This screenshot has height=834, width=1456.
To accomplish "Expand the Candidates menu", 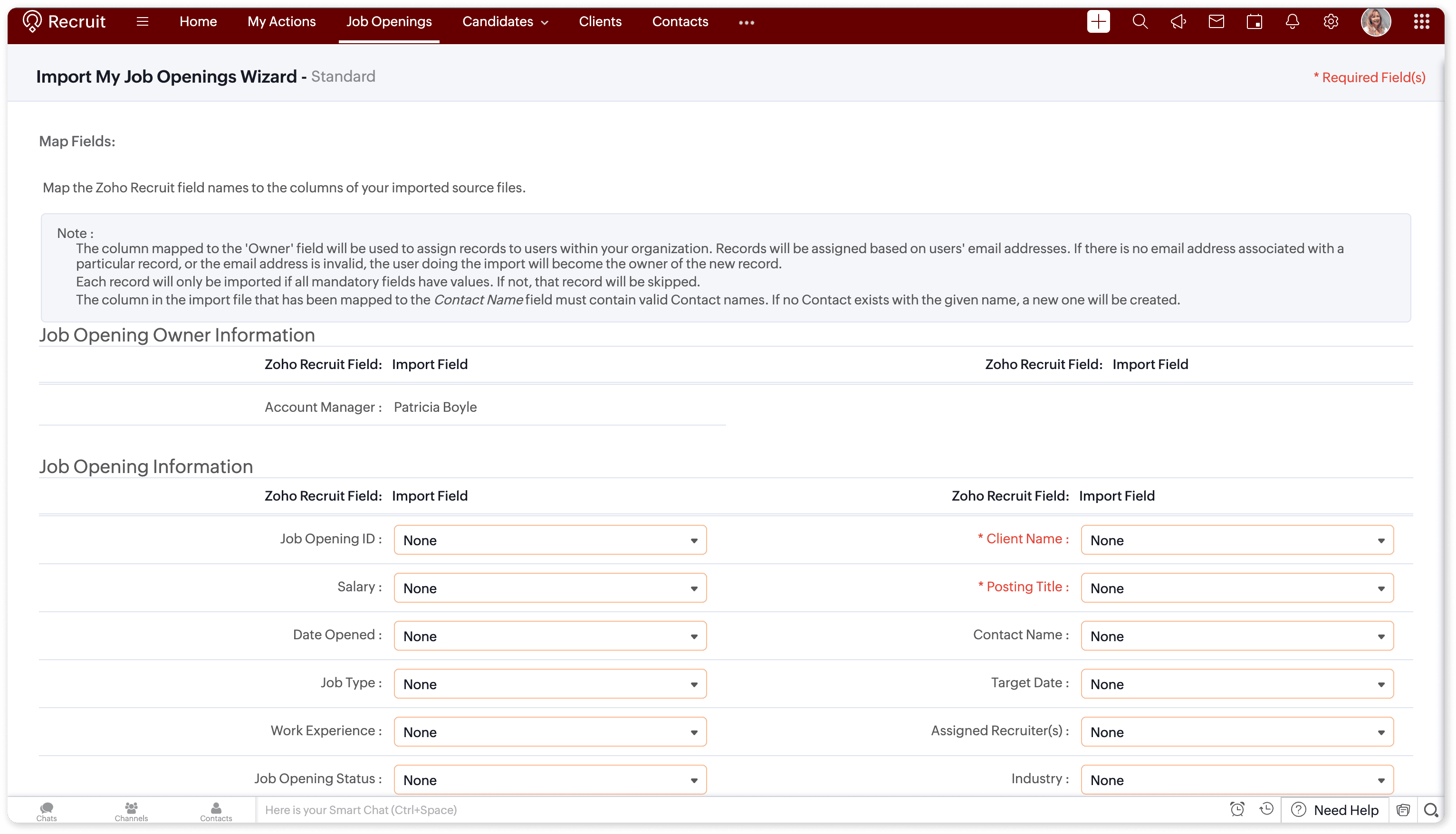I will [x=505, y=22].
